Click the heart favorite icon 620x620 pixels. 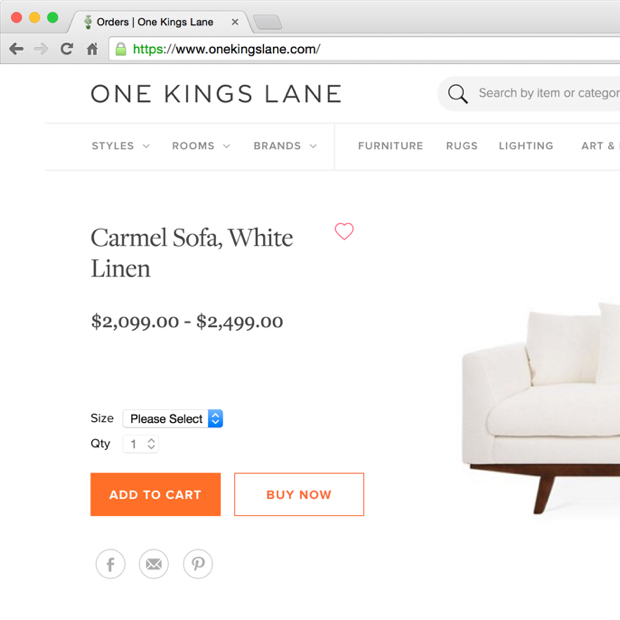tap(344, 231)
